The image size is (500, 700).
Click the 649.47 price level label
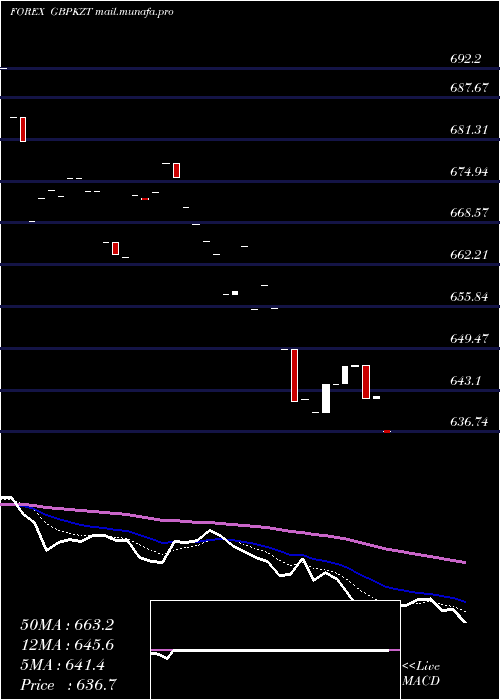(x=469, y=339)
